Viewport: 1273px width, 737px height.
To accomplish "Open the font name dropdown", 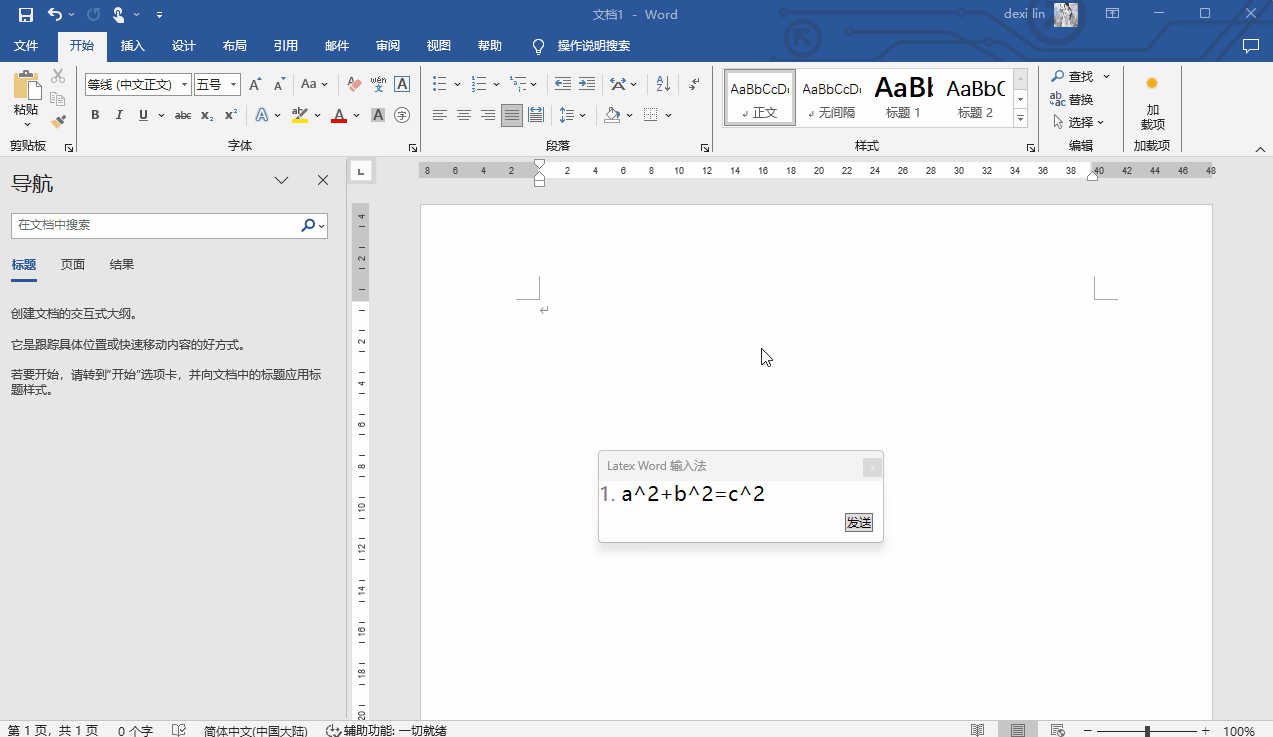I will coord(185,85).
